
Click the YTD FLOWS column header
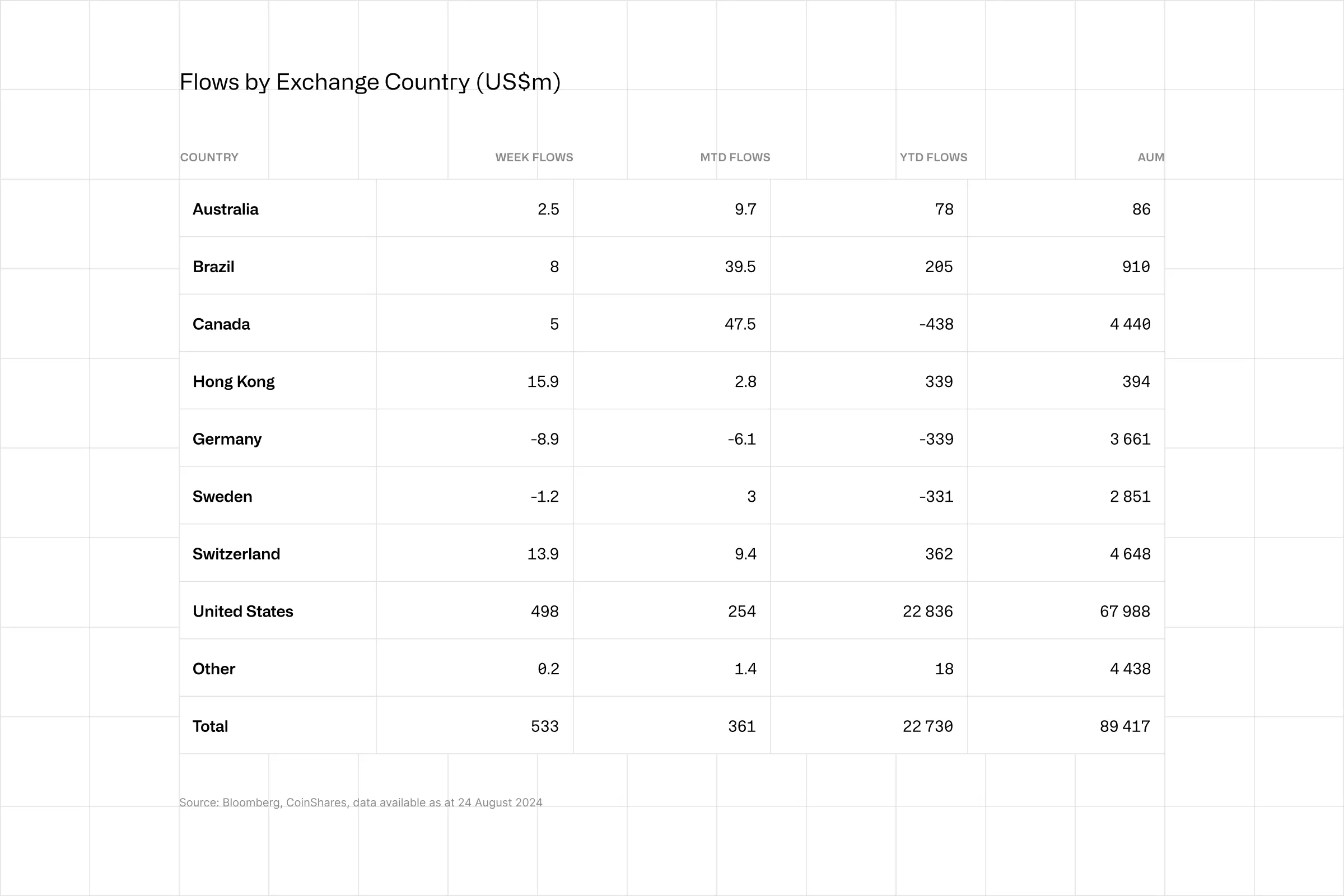933,157
